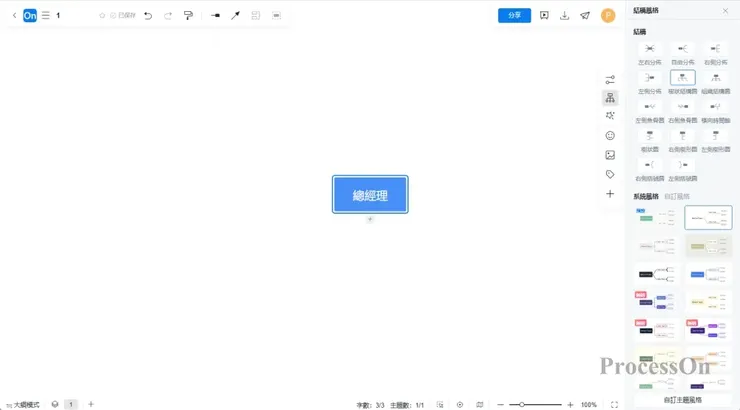Undo the last action
The image size is (740, 410).
[x=148, y=16]
